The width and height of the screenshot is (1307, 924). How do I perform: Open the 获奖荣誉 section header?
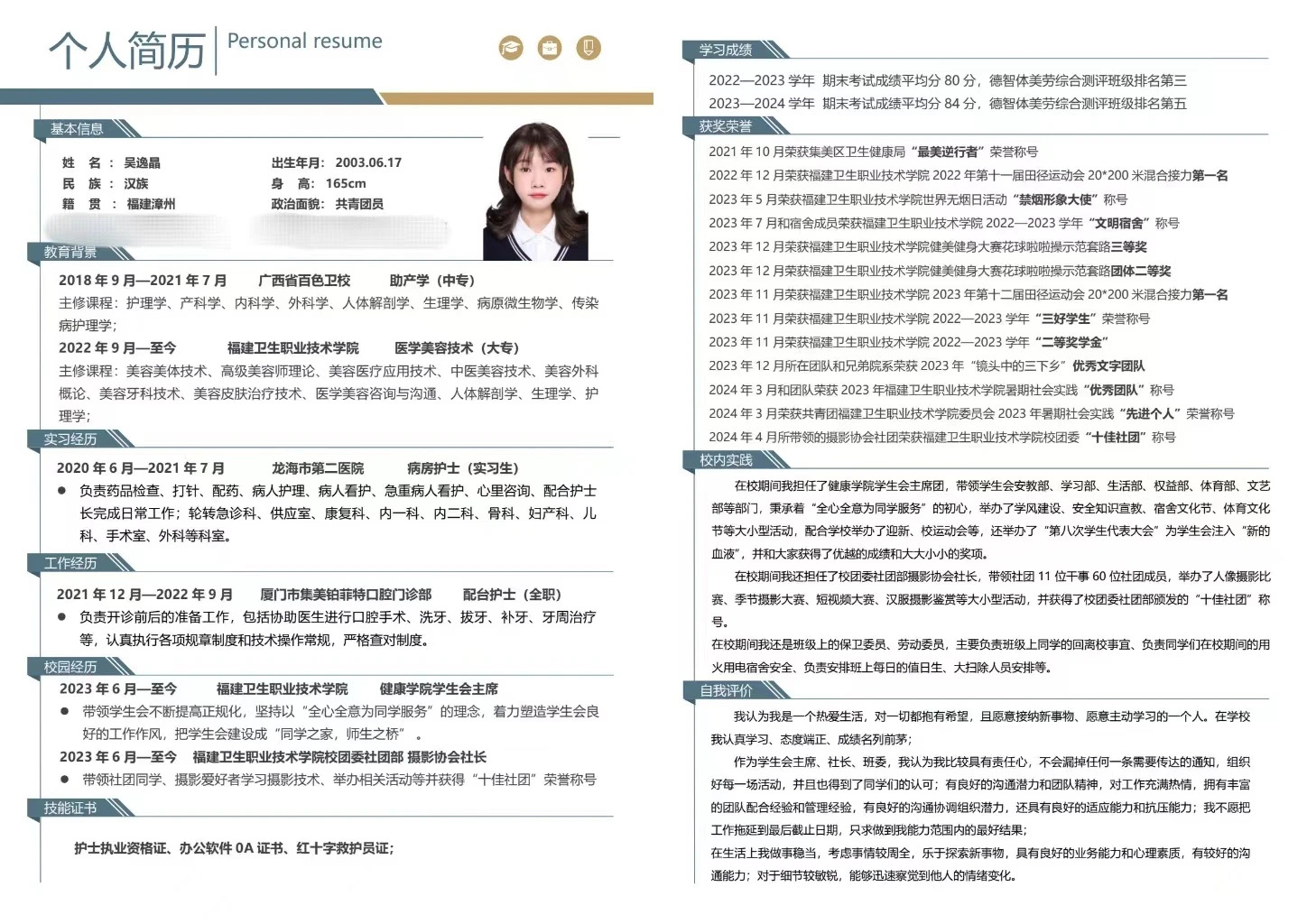coord(725,126)
